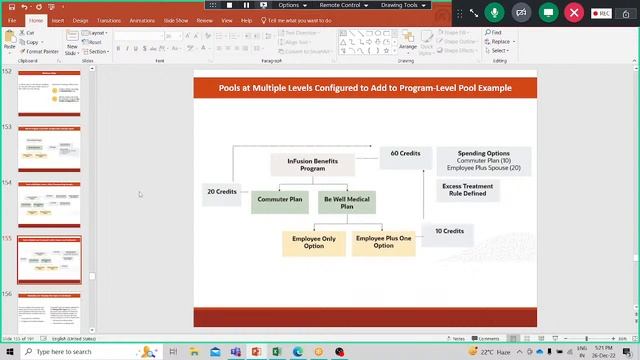640x360 pixels.
Task: Select slide 153 thumbnail
Action: (x=49, y=149)
